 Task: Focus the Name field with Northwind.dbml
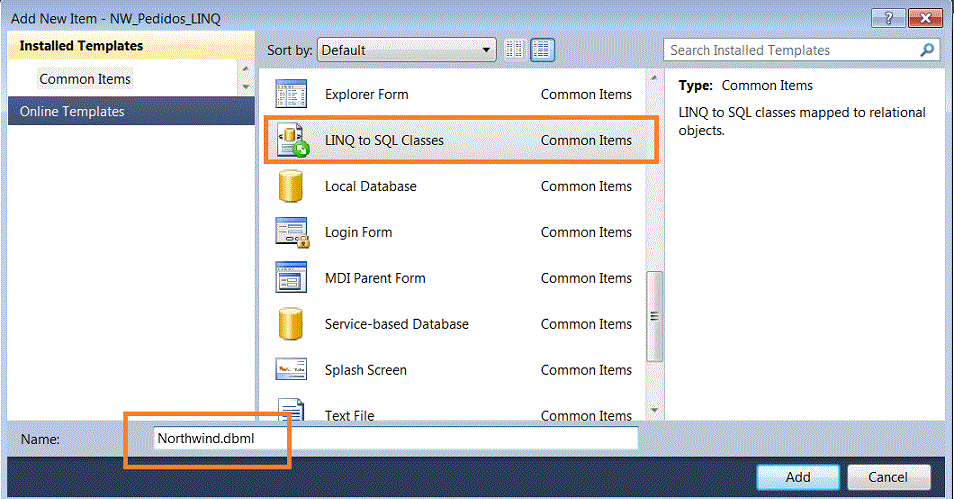395,438
